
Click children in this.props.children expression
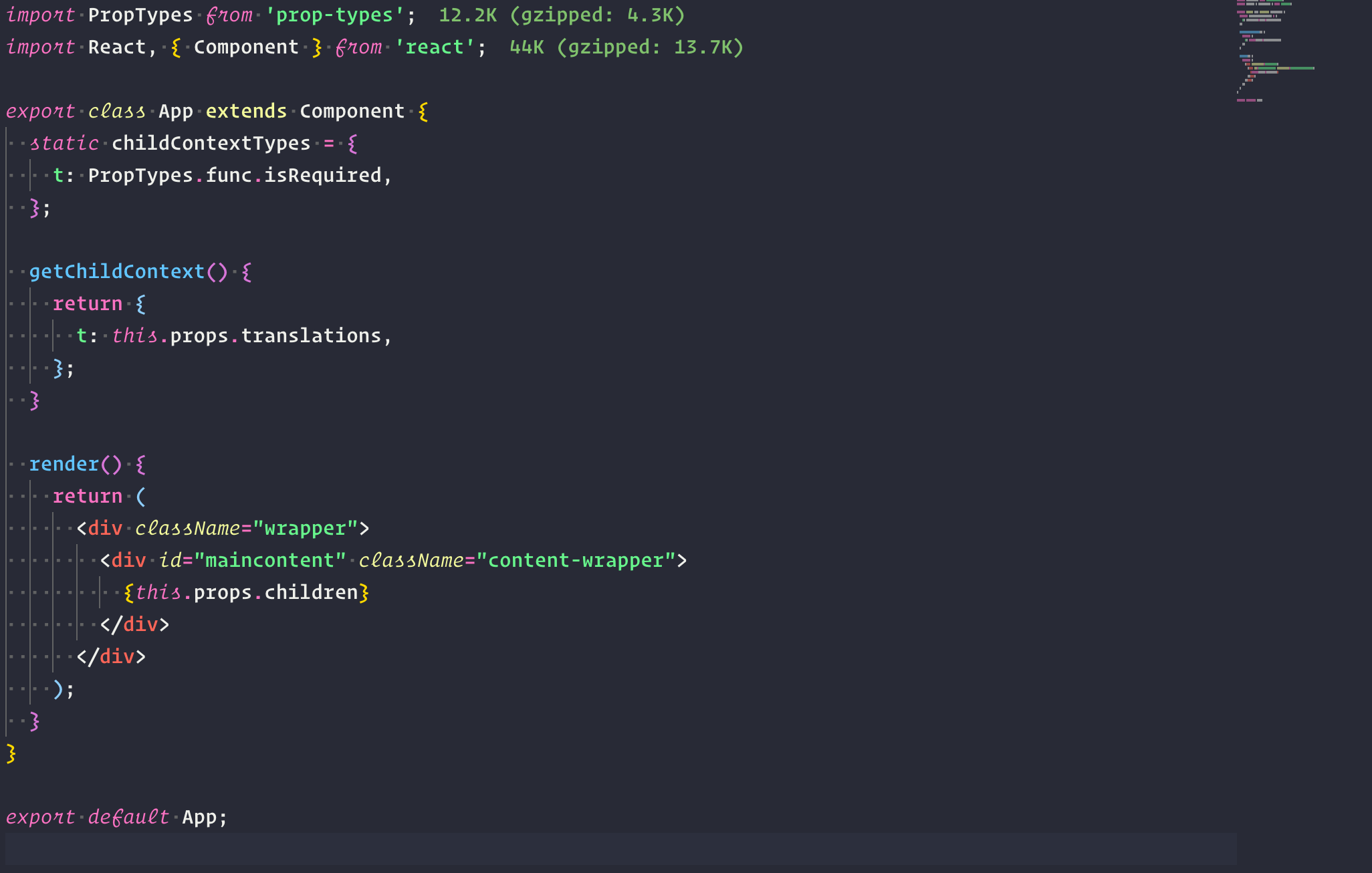(311, 593)
